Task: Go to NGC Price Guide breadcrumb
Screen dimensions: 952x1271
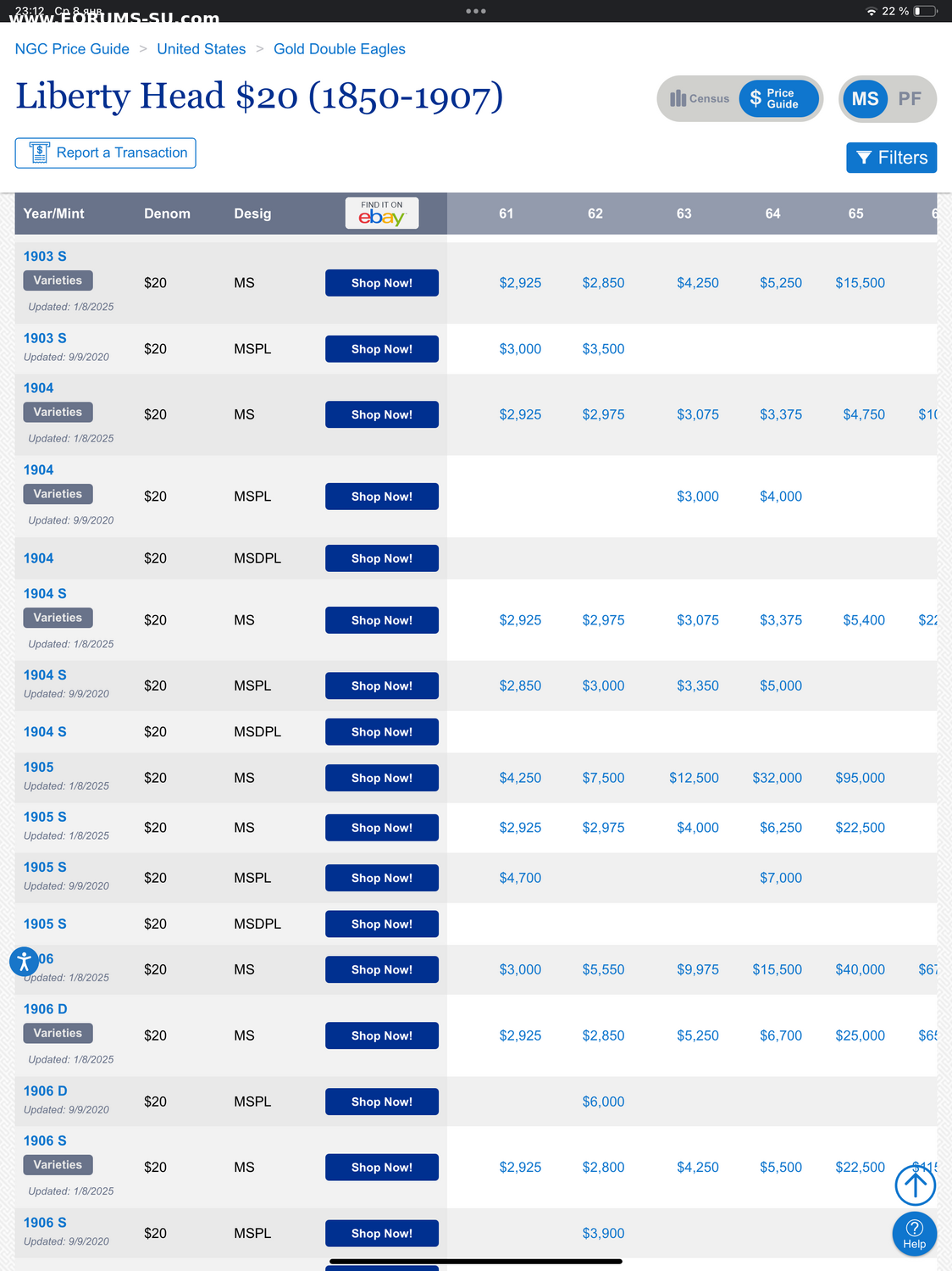Action: [x=72, y=49]
